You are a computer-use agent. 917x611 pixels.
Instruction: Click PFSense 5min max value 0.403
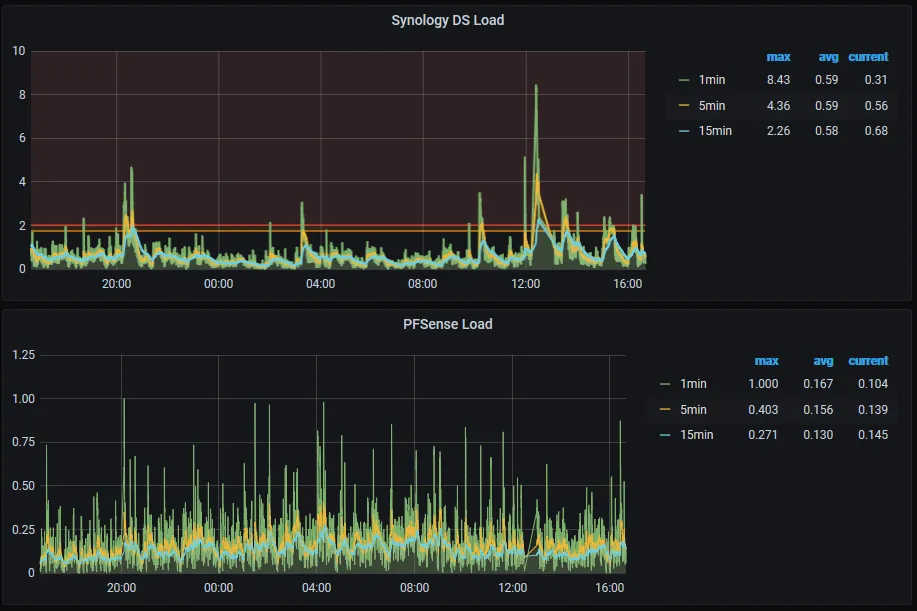click(x=763, y=409)
